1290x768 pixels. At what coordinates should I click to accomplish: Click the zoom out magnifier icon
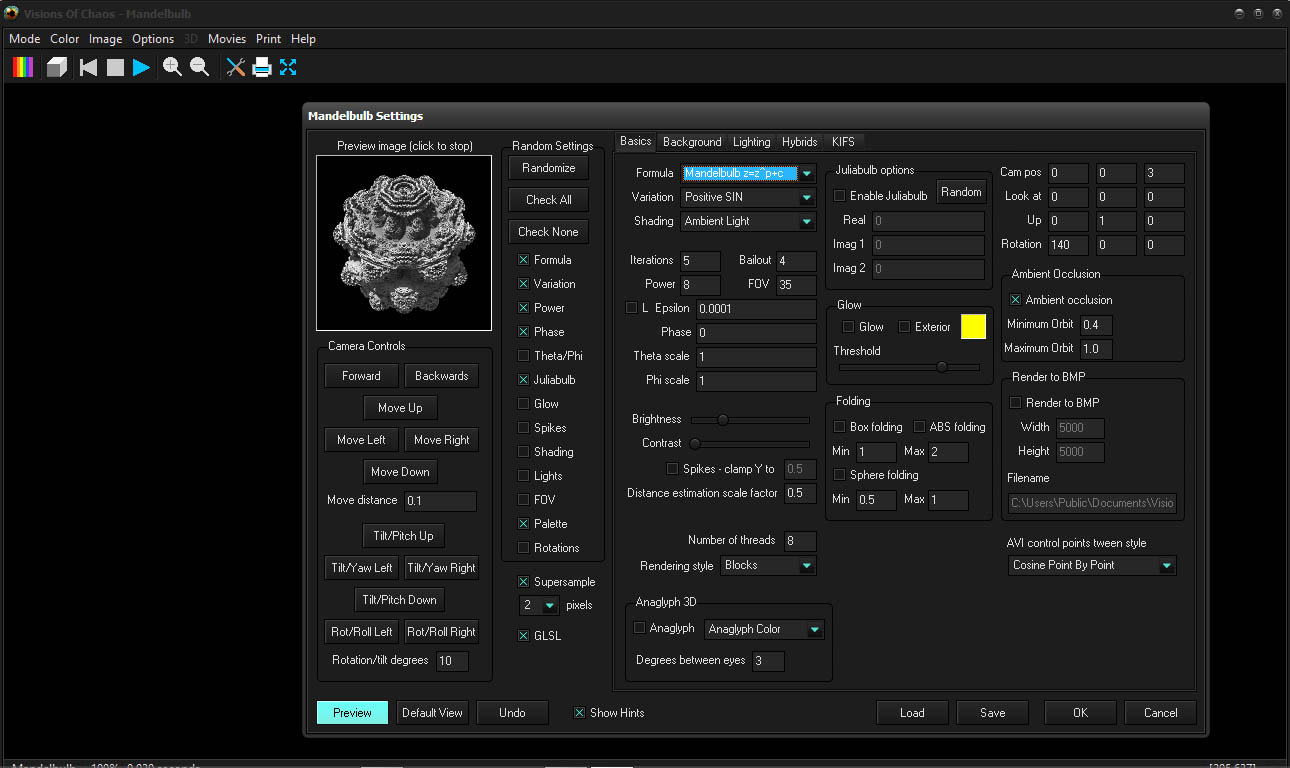click(x=199, y=67)
